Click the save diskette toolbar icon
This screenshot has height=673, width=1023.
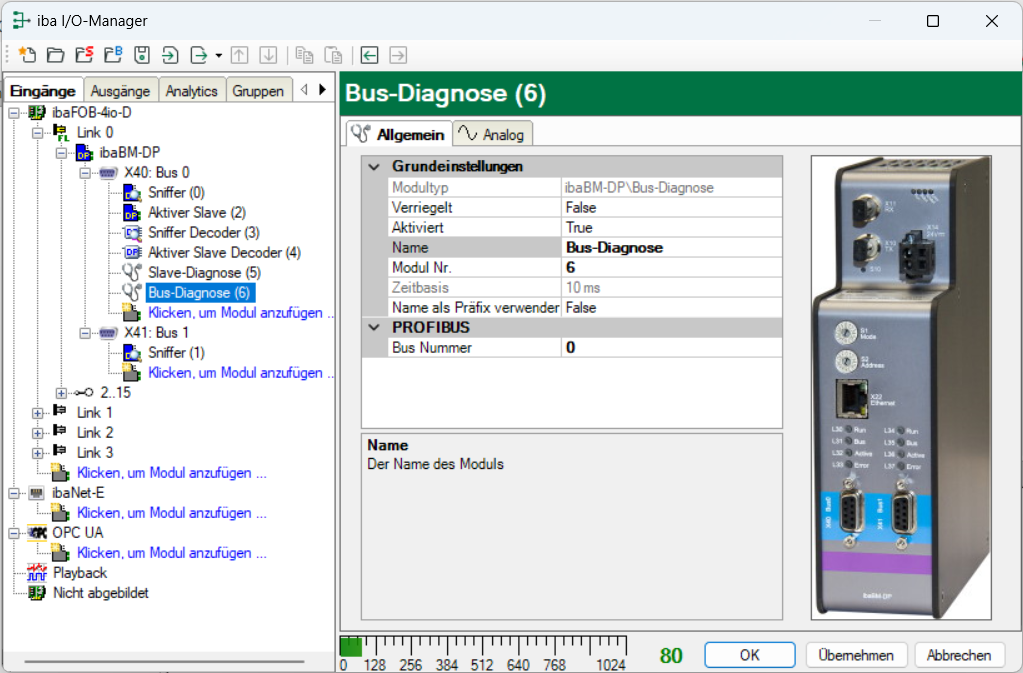pos(141,55)
